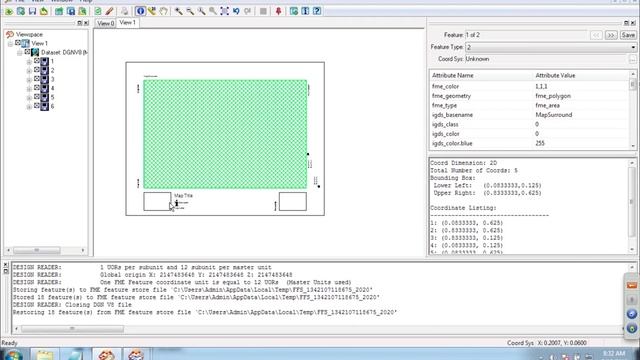Click the Open Dataset toolbar icon

click(9, 11)
